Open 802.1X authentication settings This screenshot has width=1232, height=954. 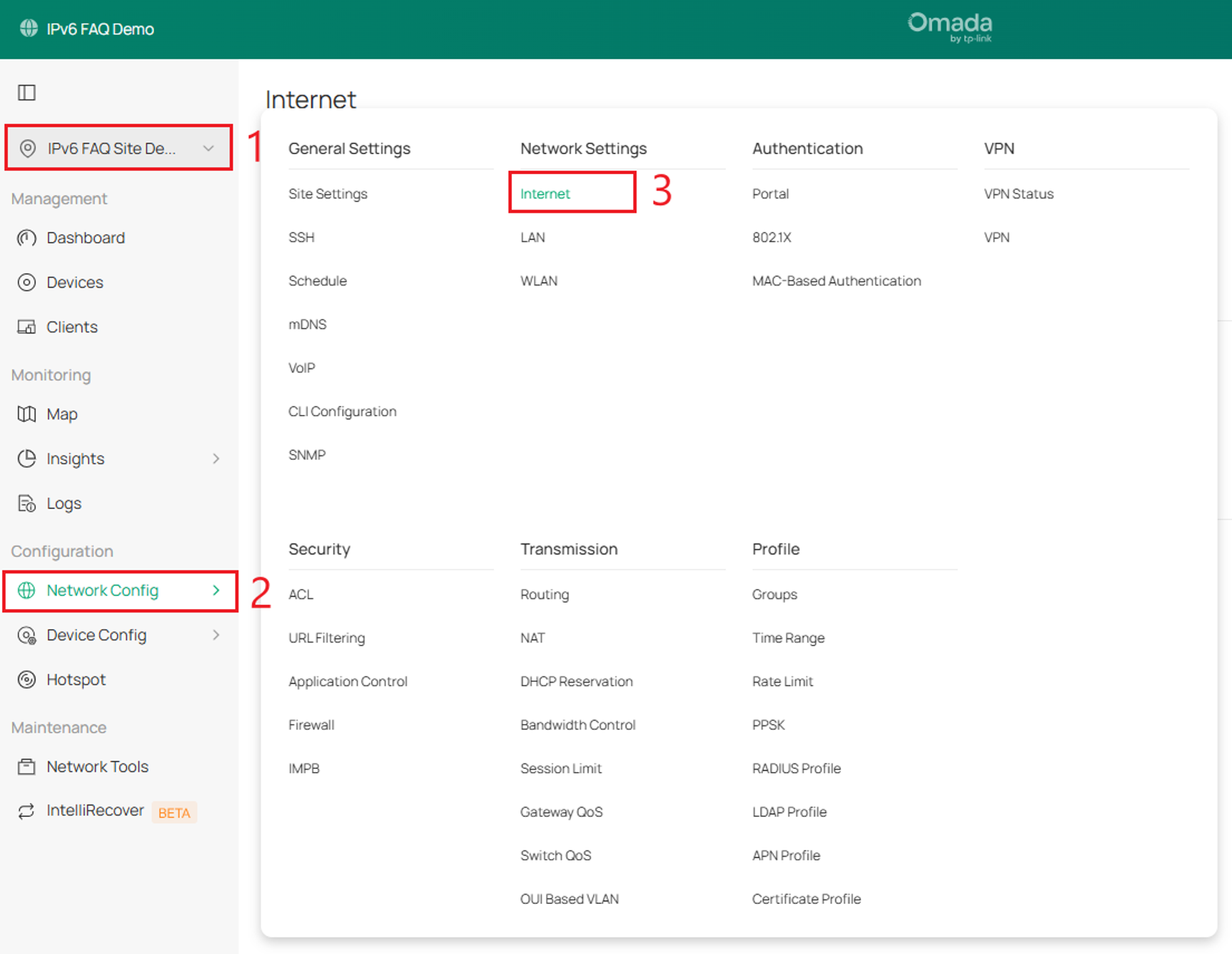772,237
